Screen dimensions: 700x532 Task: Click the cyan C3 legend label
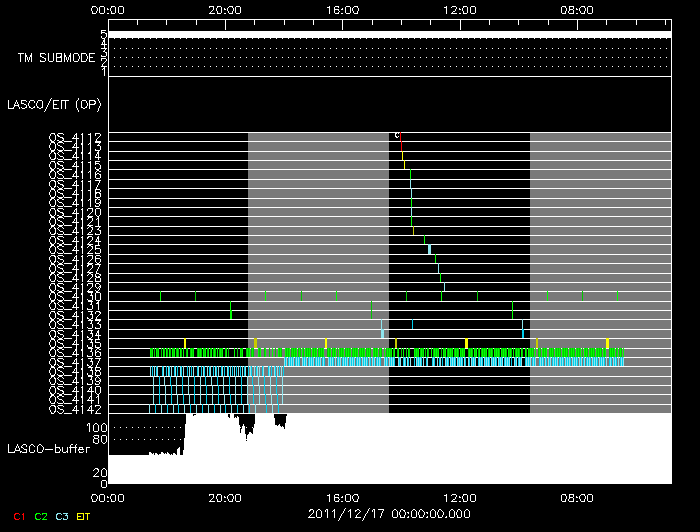(x=62, y=516)
